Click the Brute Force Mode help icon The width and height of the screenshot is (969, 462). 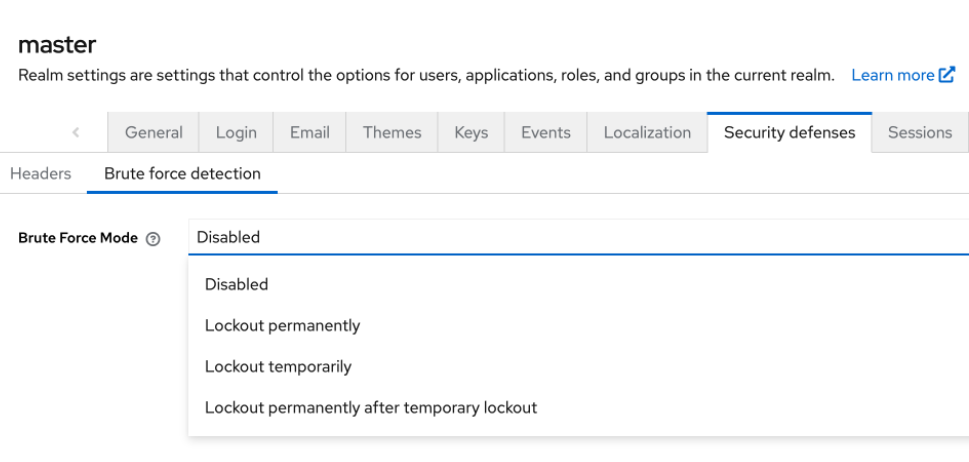(x=153, y=239)
